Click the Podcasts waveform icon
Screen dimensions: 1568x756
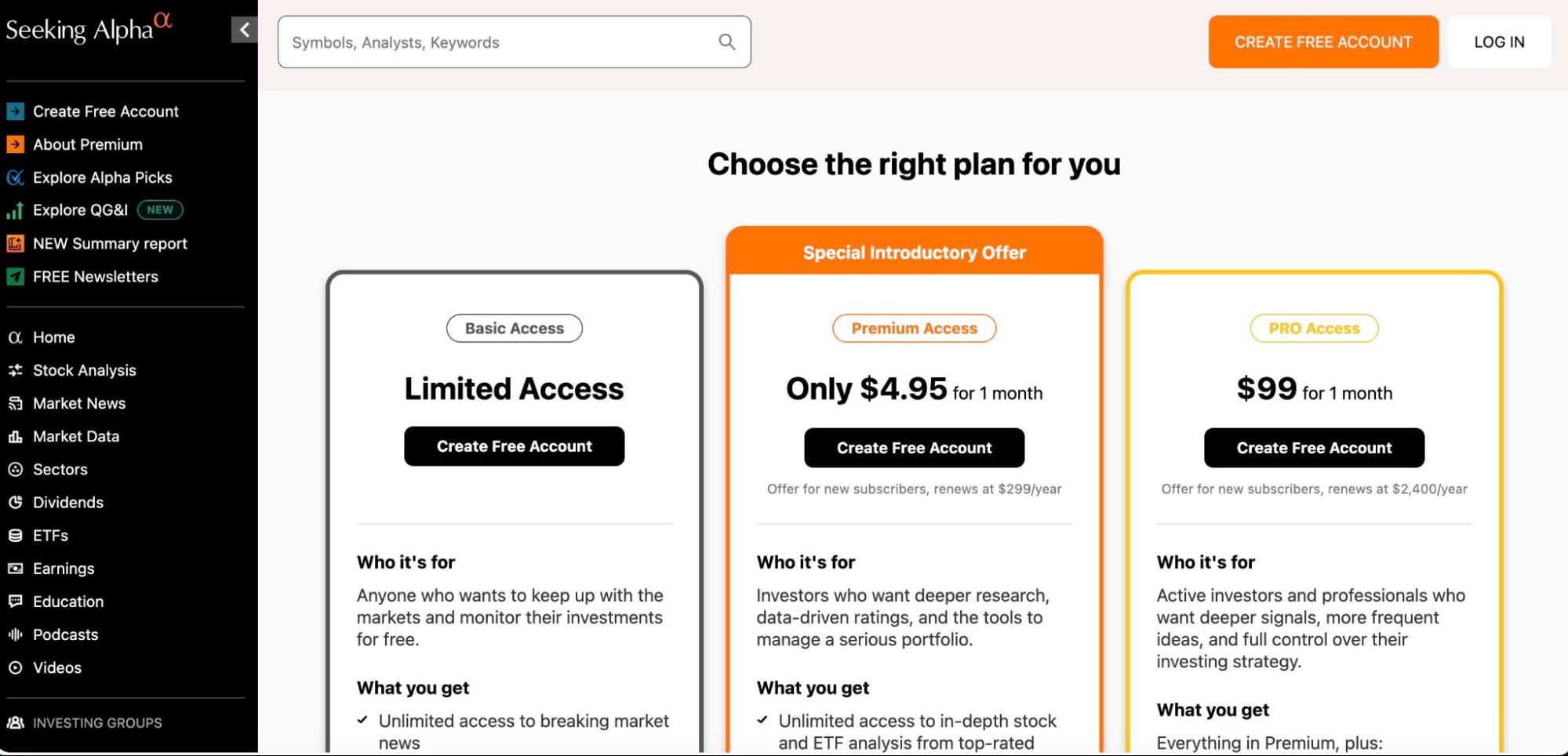coord(15,634)
